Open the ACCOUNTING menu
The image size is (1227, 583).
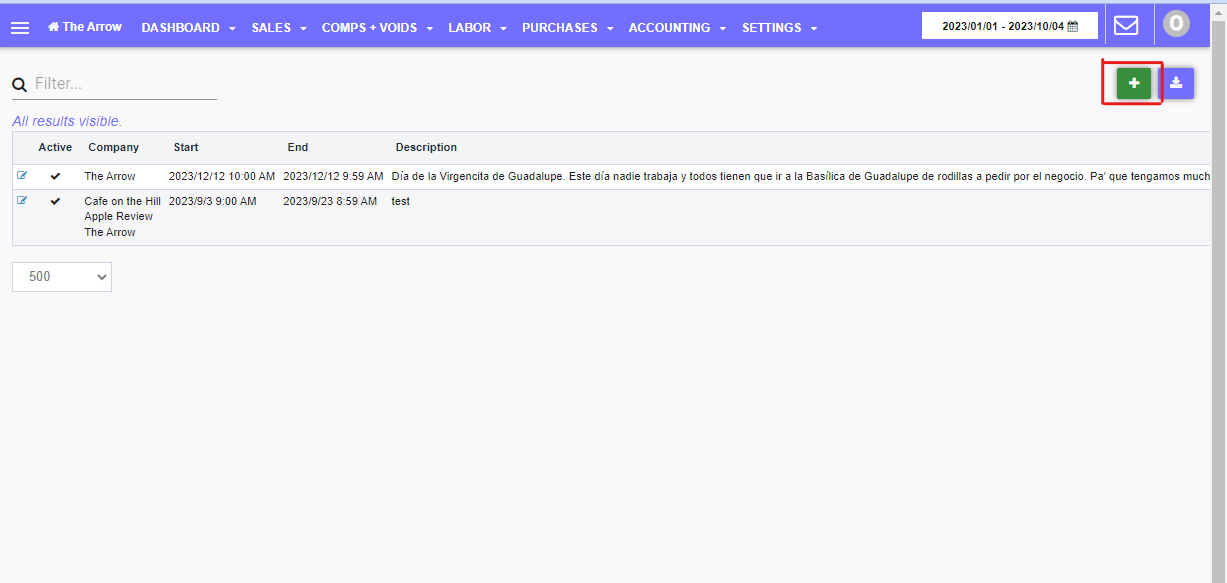pyautogui.click(x=677, y=28)
